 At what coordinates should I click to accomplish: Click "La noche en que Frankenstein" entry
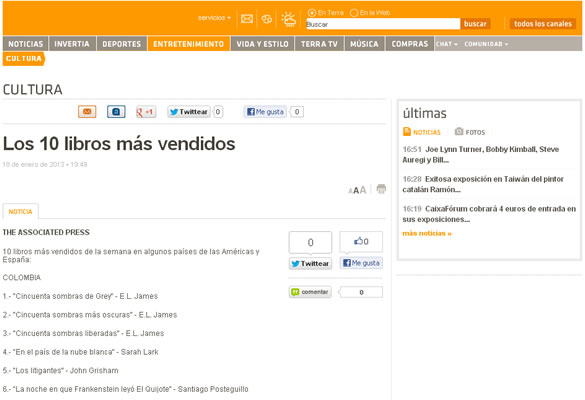pos(125,389)
